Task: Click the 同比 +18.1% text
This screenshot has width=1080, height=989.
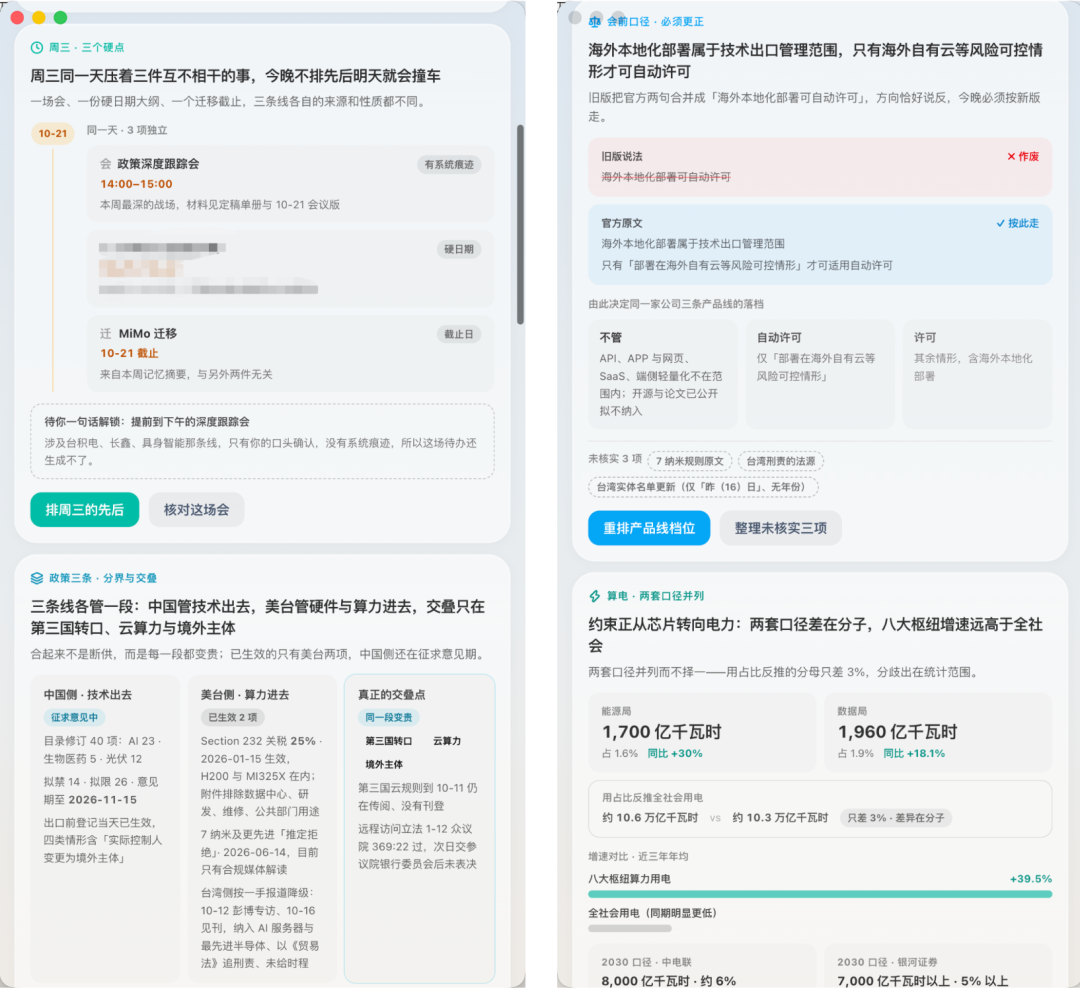Action: pyautogui.click(x=914, y=753)
